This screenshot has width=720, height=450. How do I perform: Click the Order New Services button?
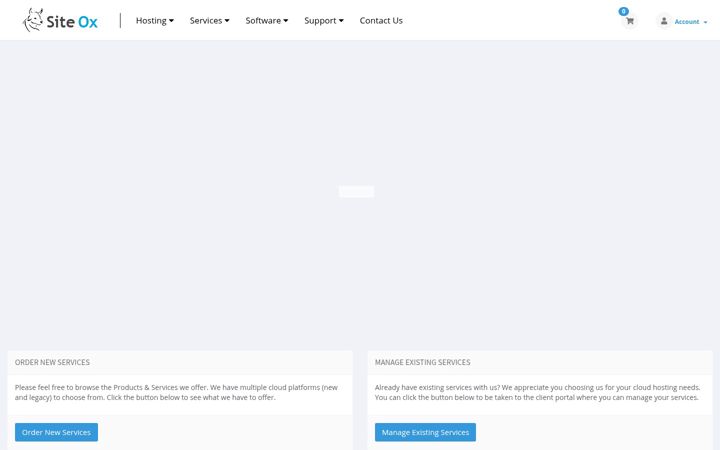click(x=56, y=432)
